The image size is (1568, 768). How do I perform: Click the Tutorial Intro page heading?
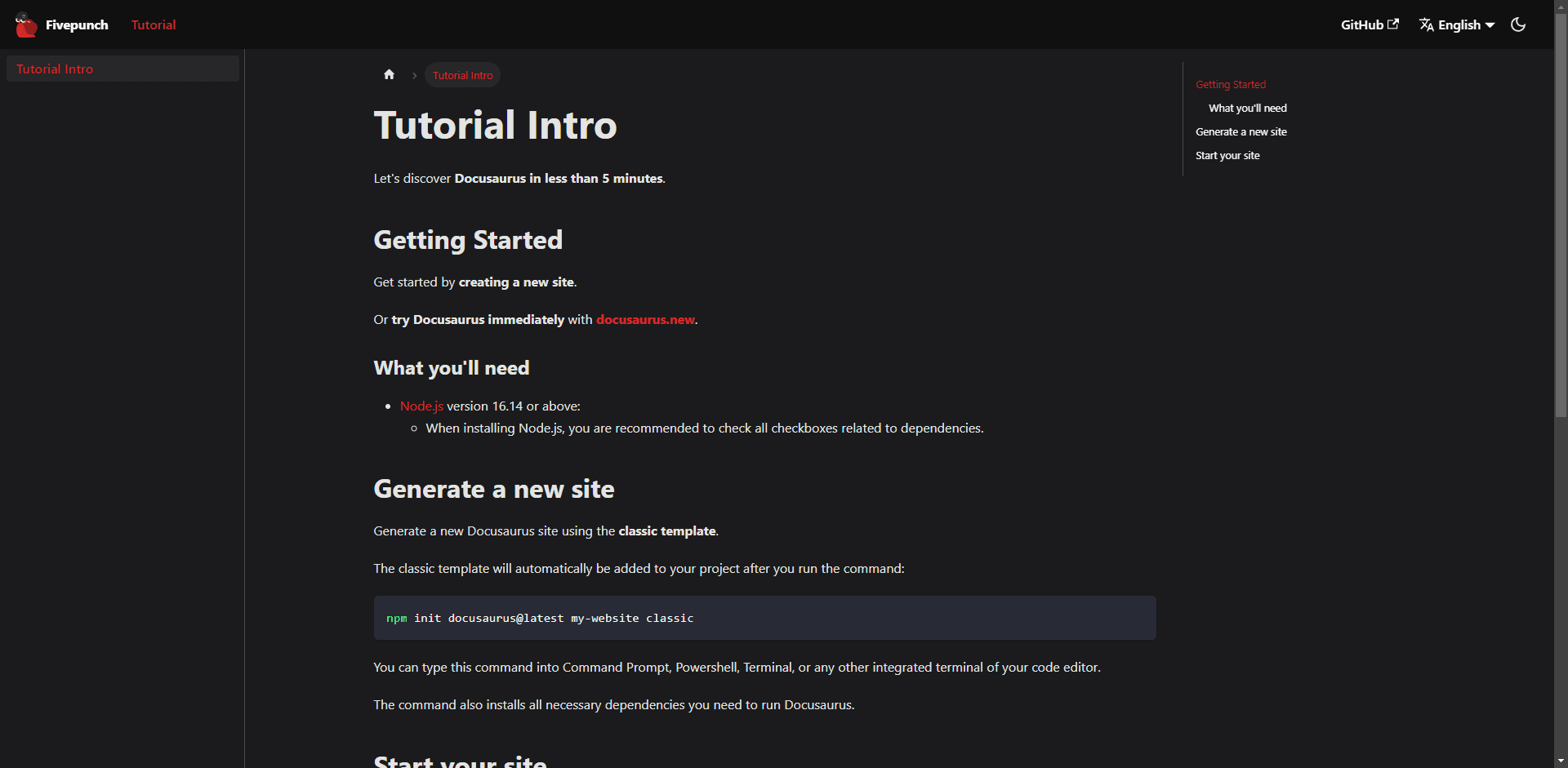[x=495, y=125]
